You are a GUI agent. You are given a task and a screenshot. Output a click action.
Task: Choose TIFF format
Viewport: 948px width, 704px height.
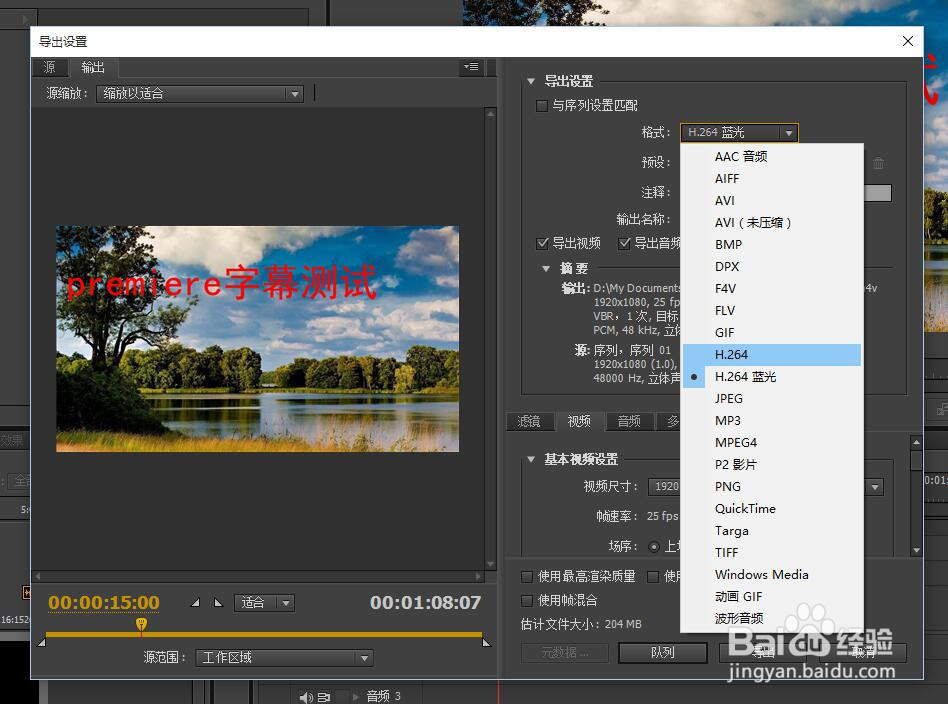[771, 553]
